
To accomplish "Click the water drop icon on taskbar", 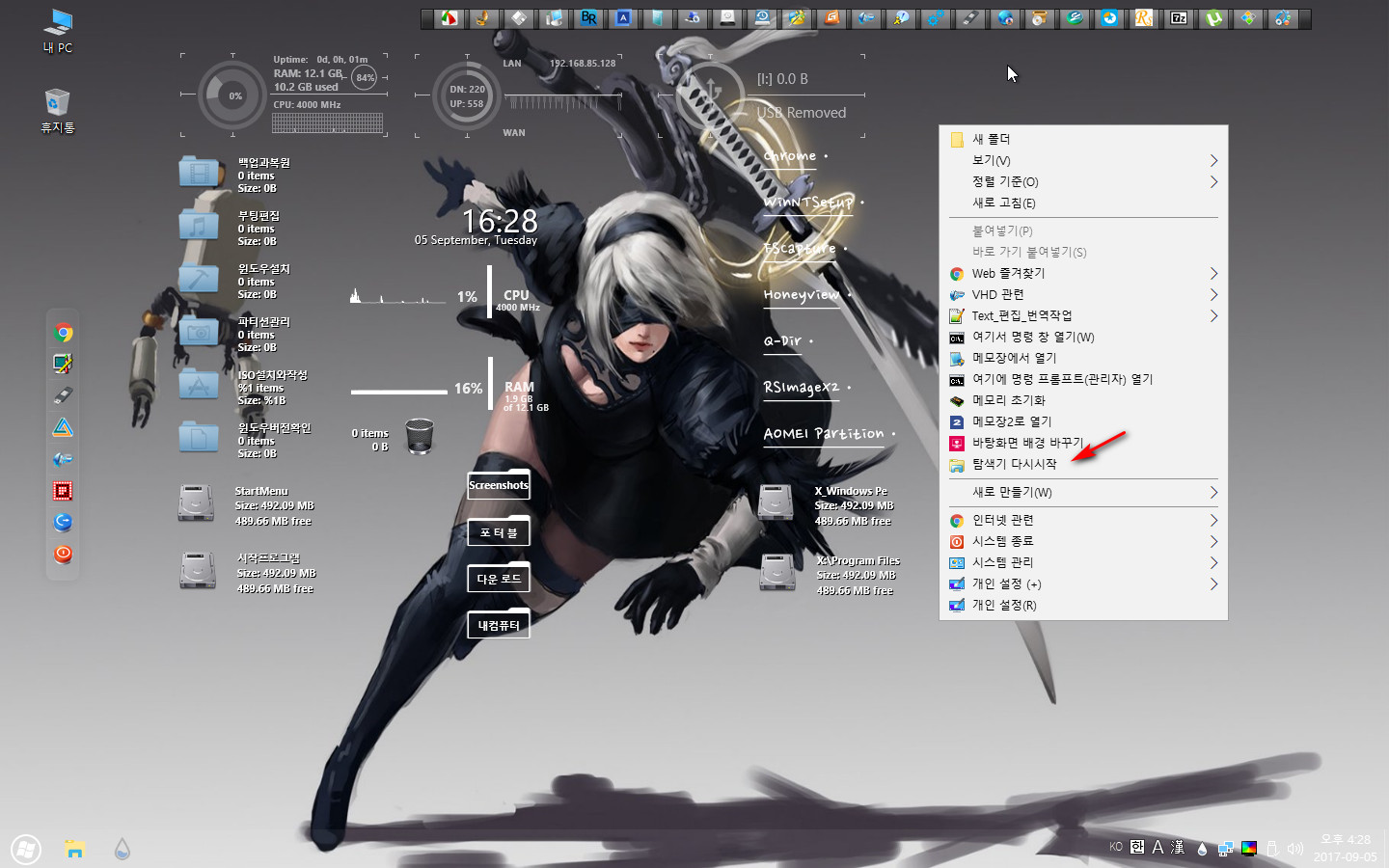I will pos(122,849).
